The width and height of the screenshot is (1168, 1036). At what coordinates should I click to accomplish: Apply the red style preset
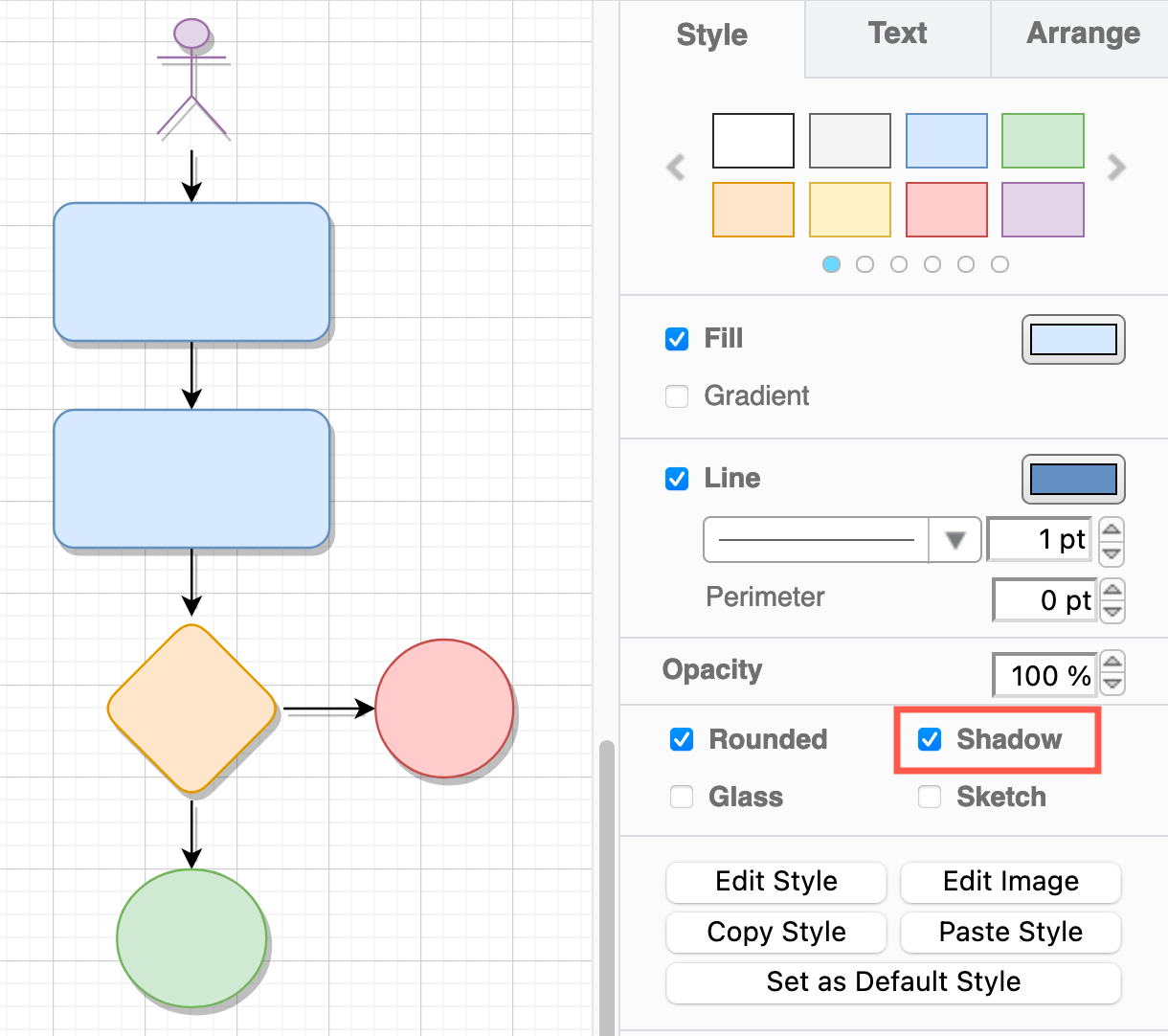pyautogui.click(x=946, y=210)
